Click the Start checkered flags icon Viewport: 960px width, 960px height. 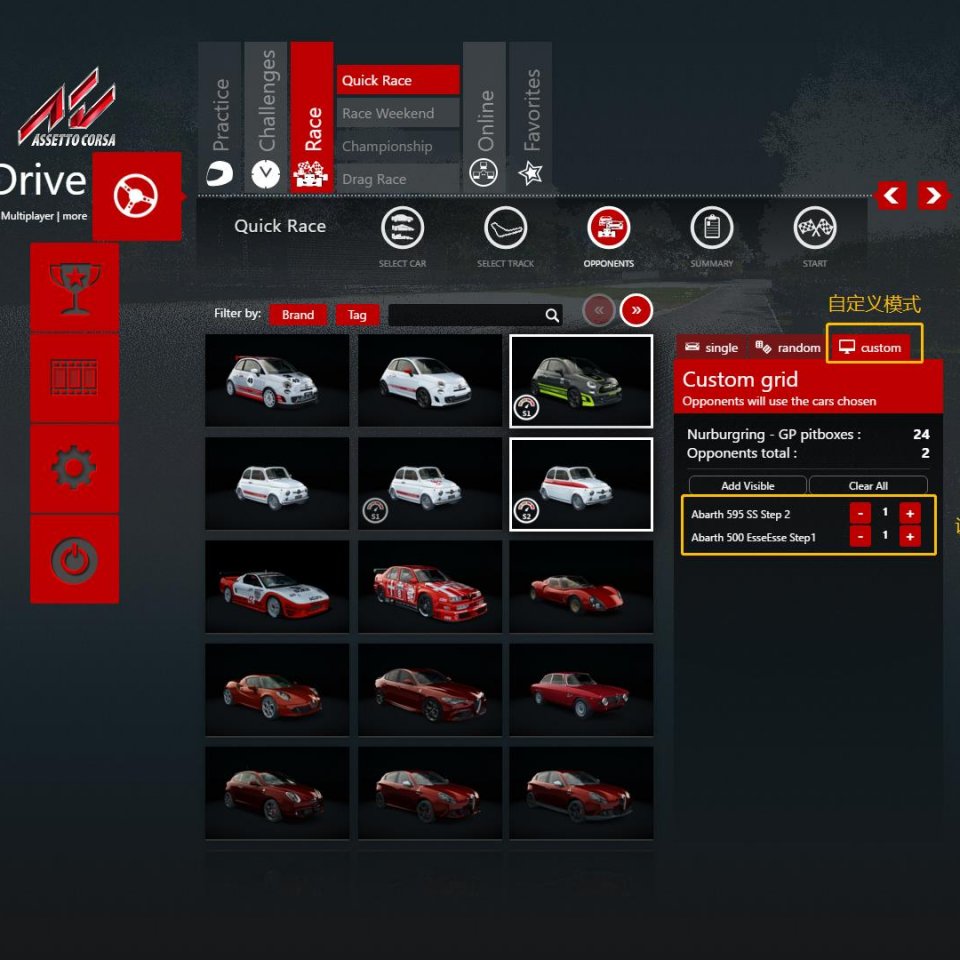pos(815,228)
